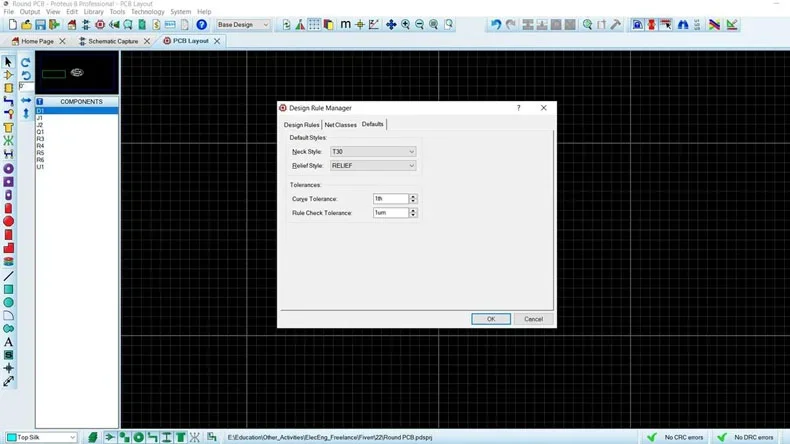Switch to the Home Page tab

pos(37,41)
